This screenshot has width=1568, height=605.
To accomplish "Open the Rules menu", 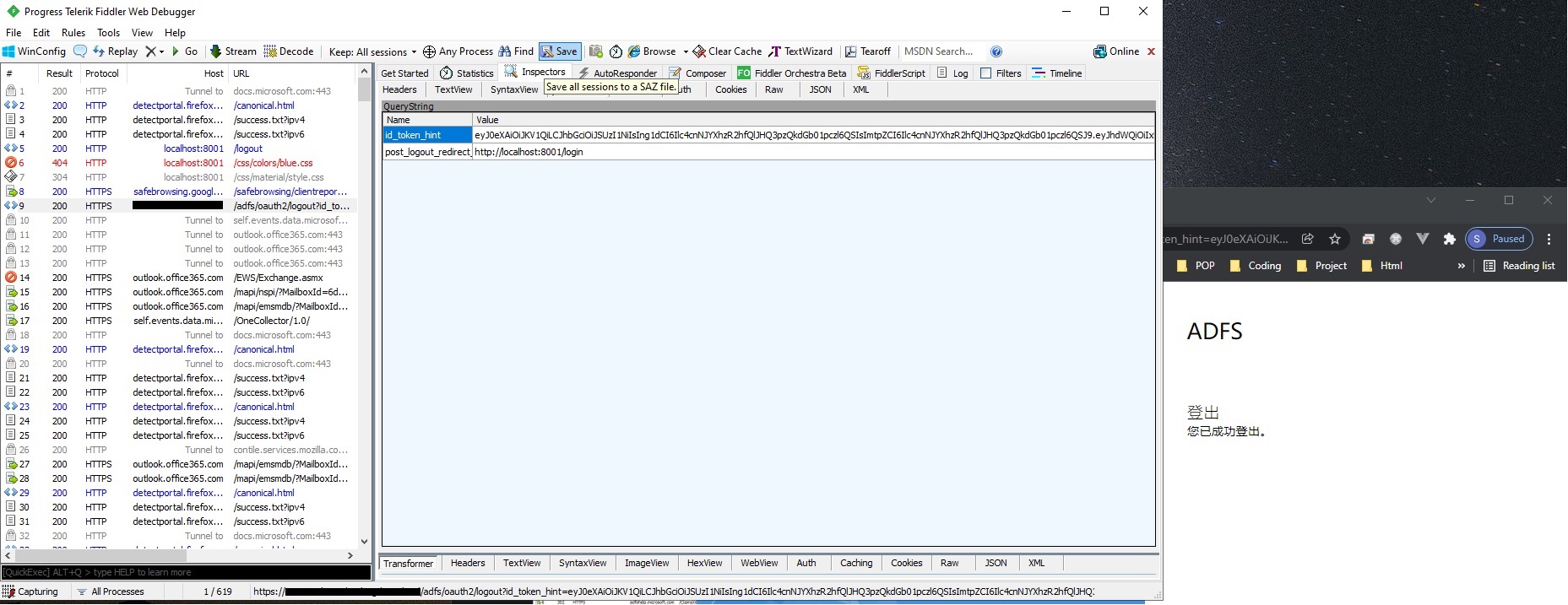I will [x=73, y=33].
